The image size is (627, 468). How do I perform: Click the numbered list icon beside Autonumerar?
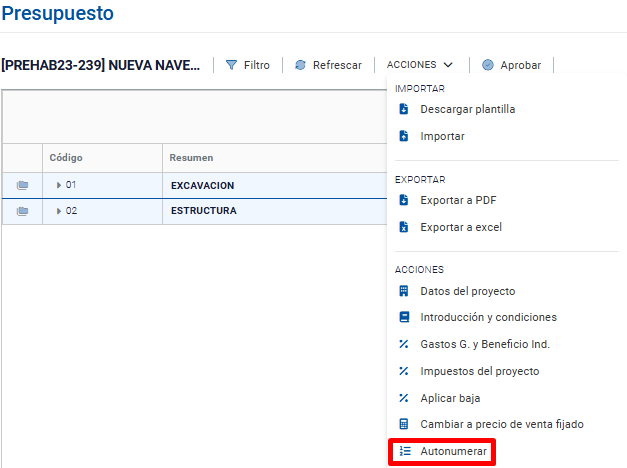click(x=404, y=452)
